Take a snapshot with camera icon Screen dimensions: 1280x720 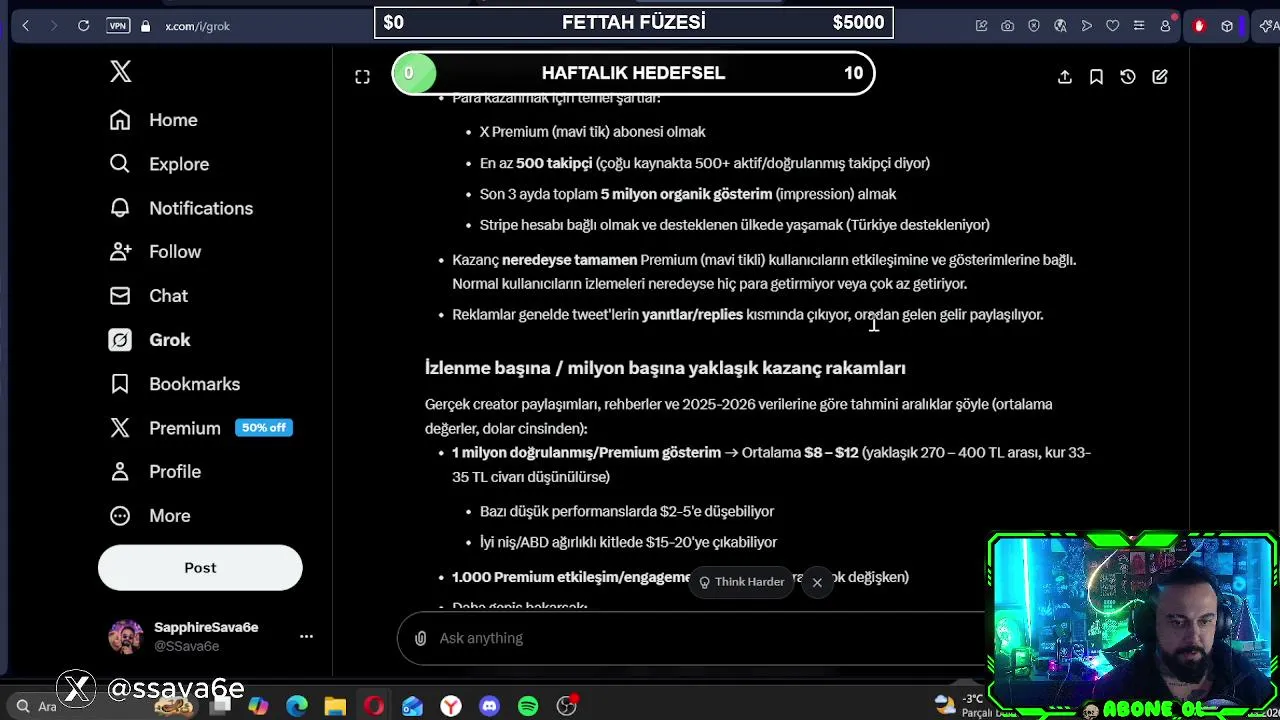(x=1008, y=26)
